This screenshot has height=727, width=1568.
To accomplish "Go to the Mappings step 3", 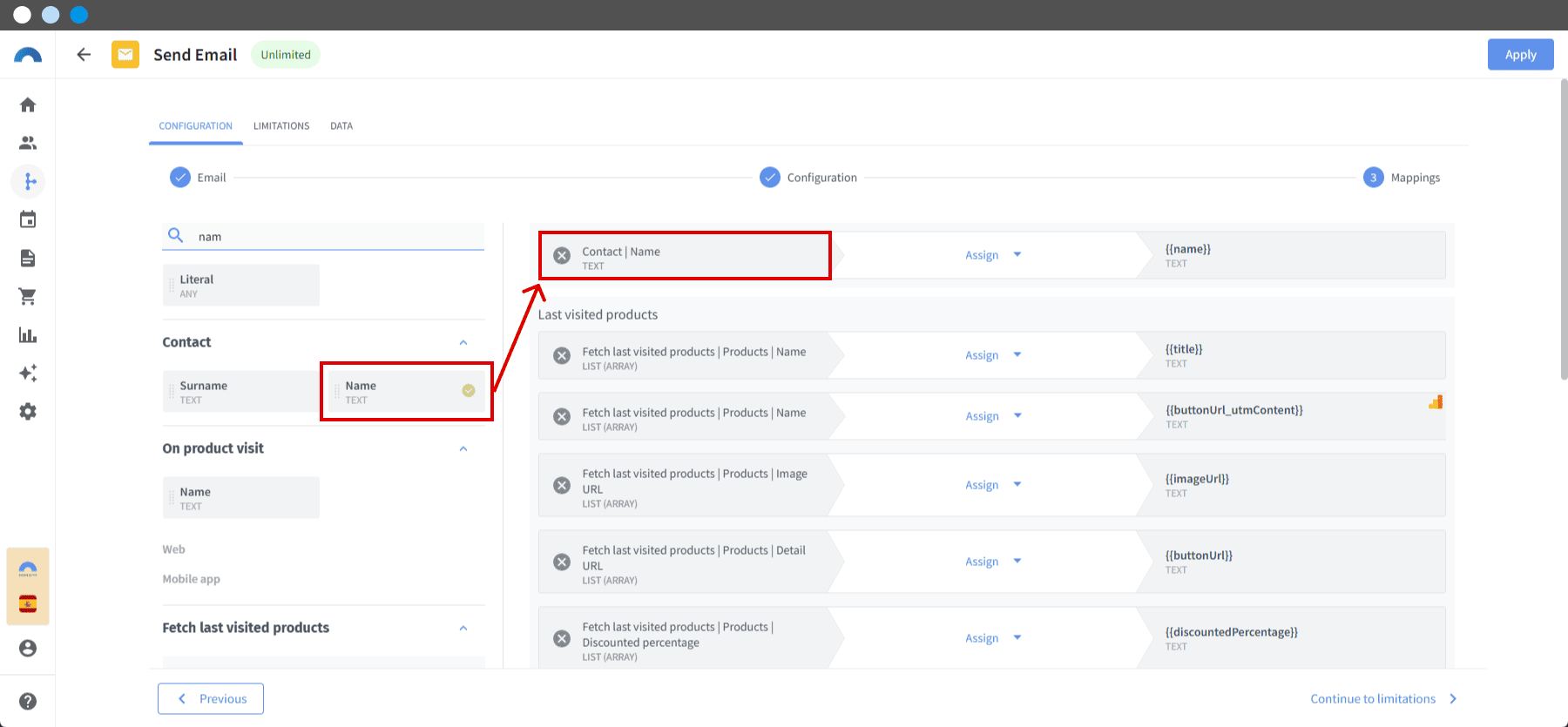I will coord(1402,178).
